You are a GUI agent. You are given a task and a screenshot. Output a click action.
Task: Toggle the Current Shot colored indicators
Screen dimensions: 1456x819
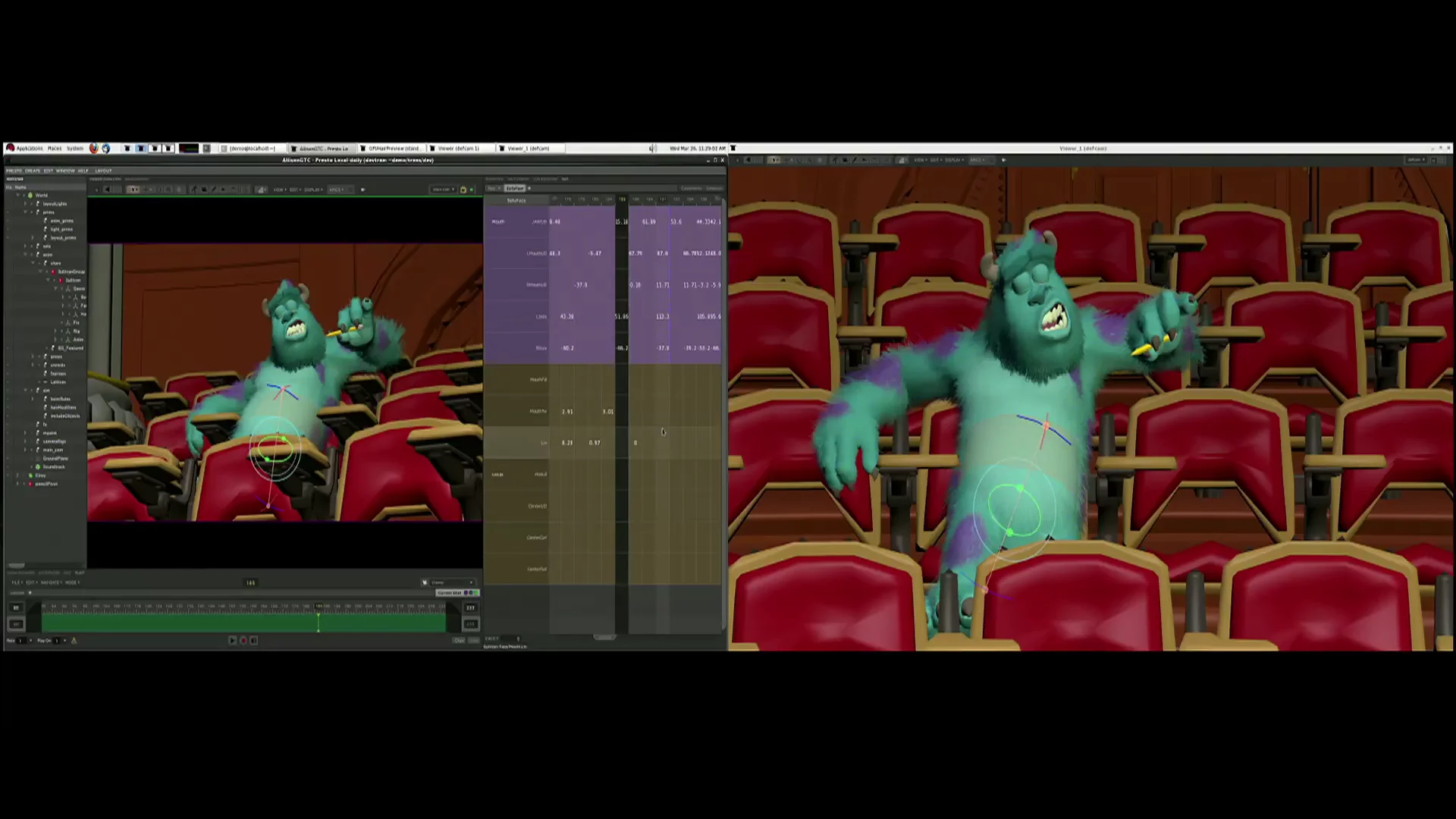click(x=469, y=592)
